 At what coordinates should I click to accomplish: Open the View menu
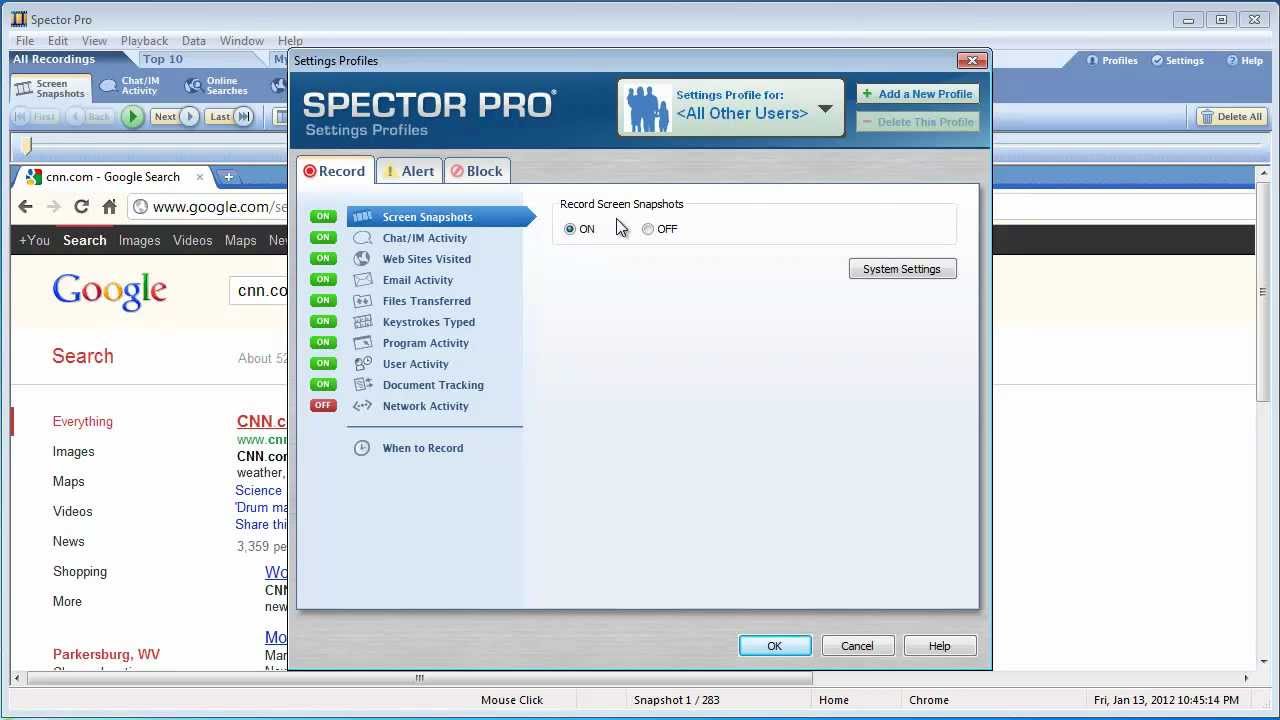click(94, 41)
